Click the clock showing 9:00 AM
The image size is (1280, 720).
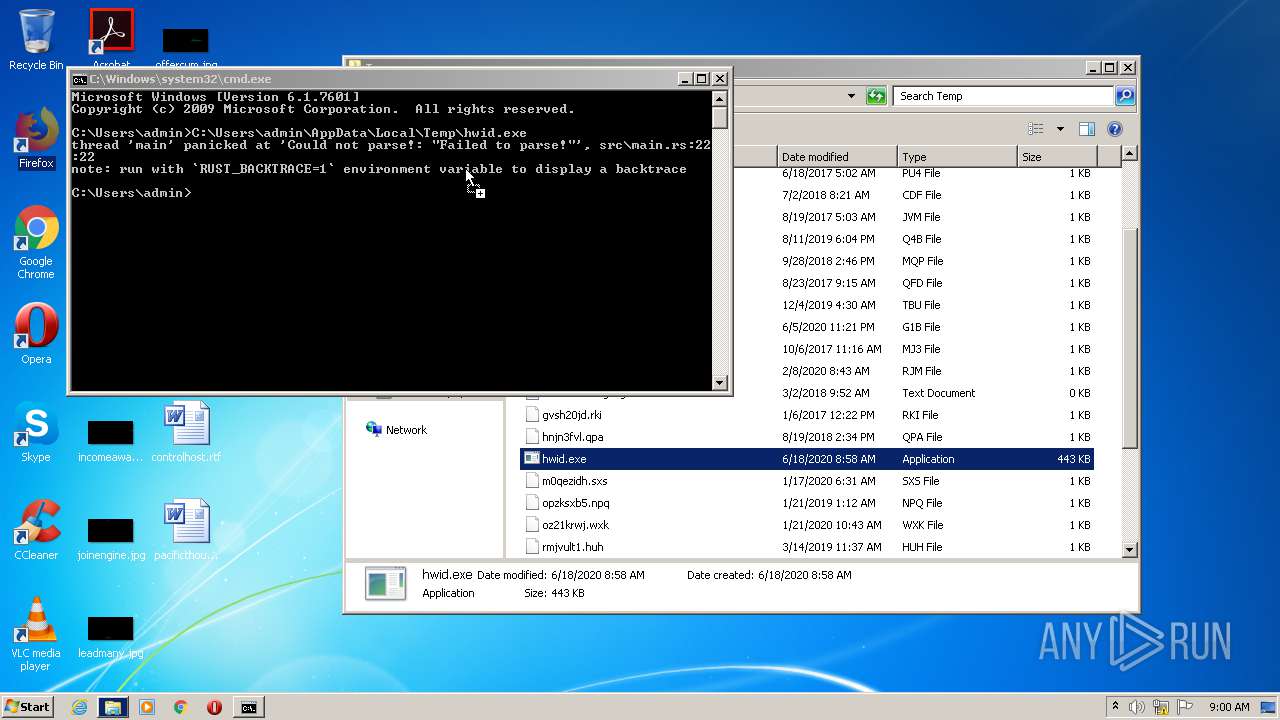click(x=1229, y=707)
